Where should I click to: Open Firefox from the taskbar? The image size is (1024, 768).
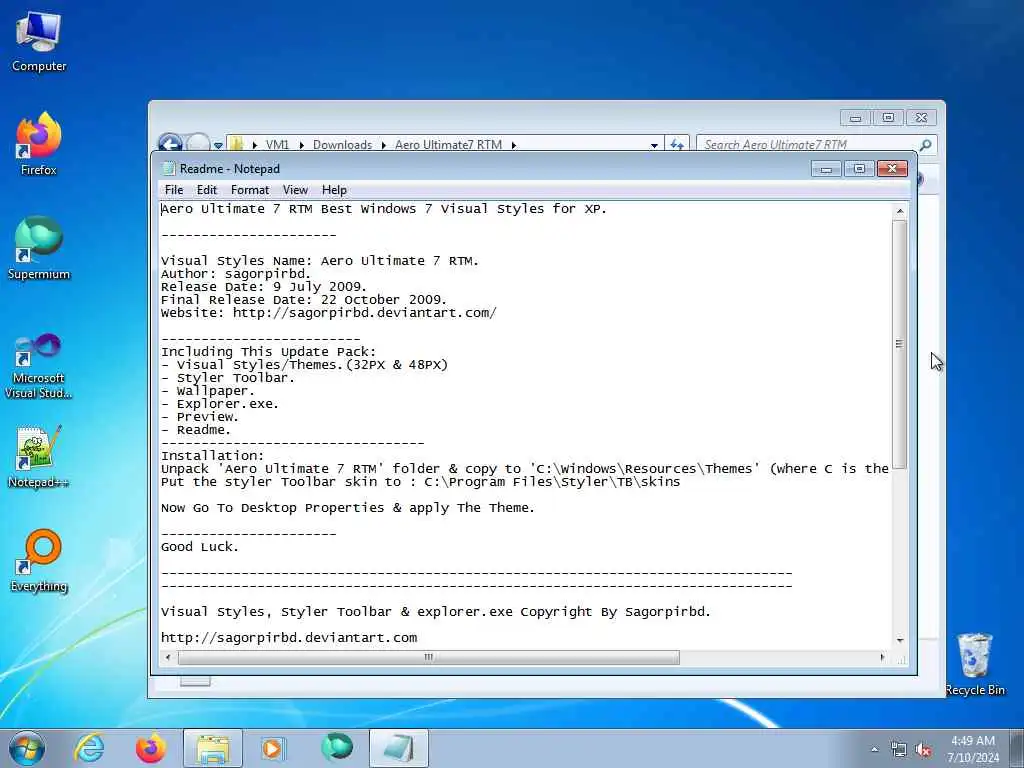click(151, 748)
